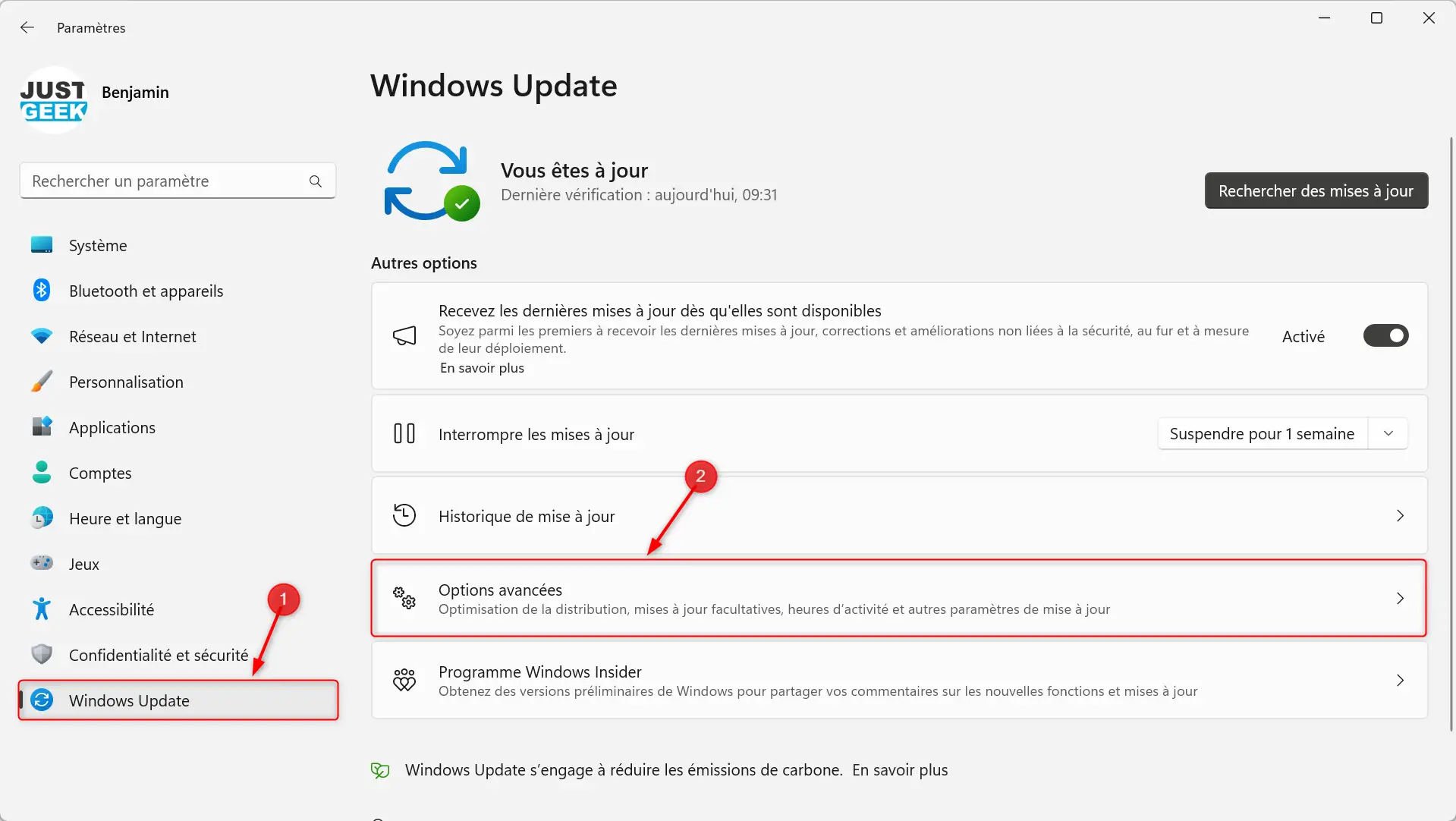Click the Programme Windows Insider icon

tap(404, 680)
